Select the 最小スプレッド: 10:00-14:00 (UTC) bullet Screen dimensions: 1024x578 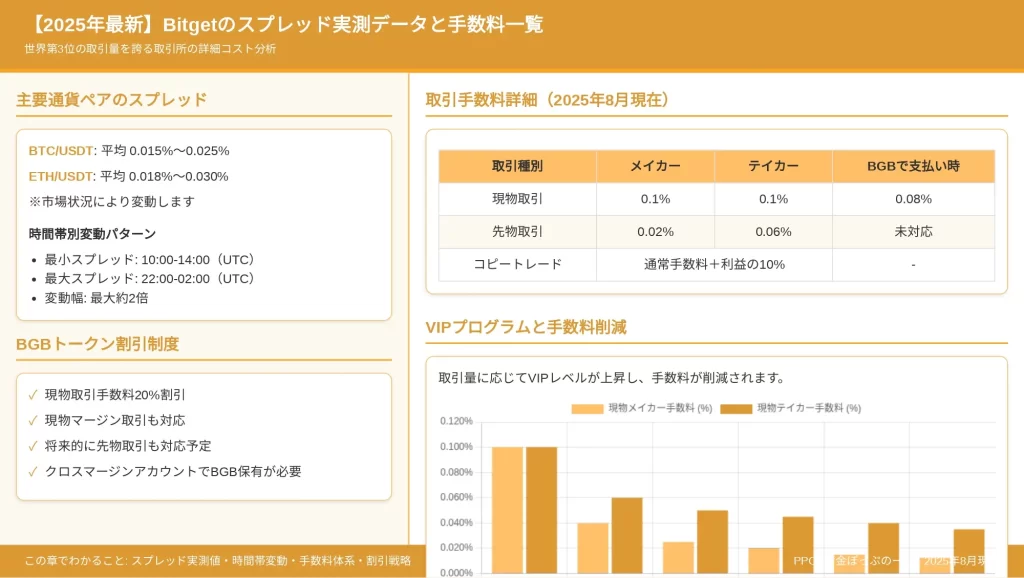(x=150, y=260)
